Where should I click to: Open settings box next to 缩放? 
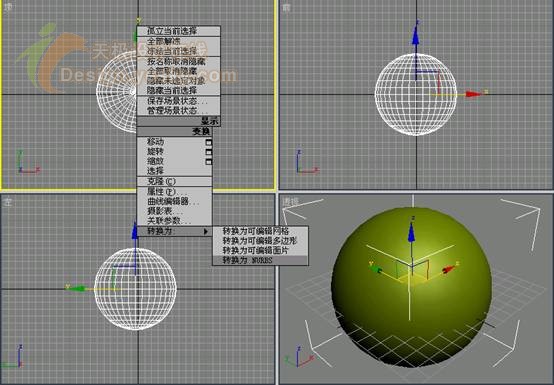pyautogui.click(x=208, y=161)
